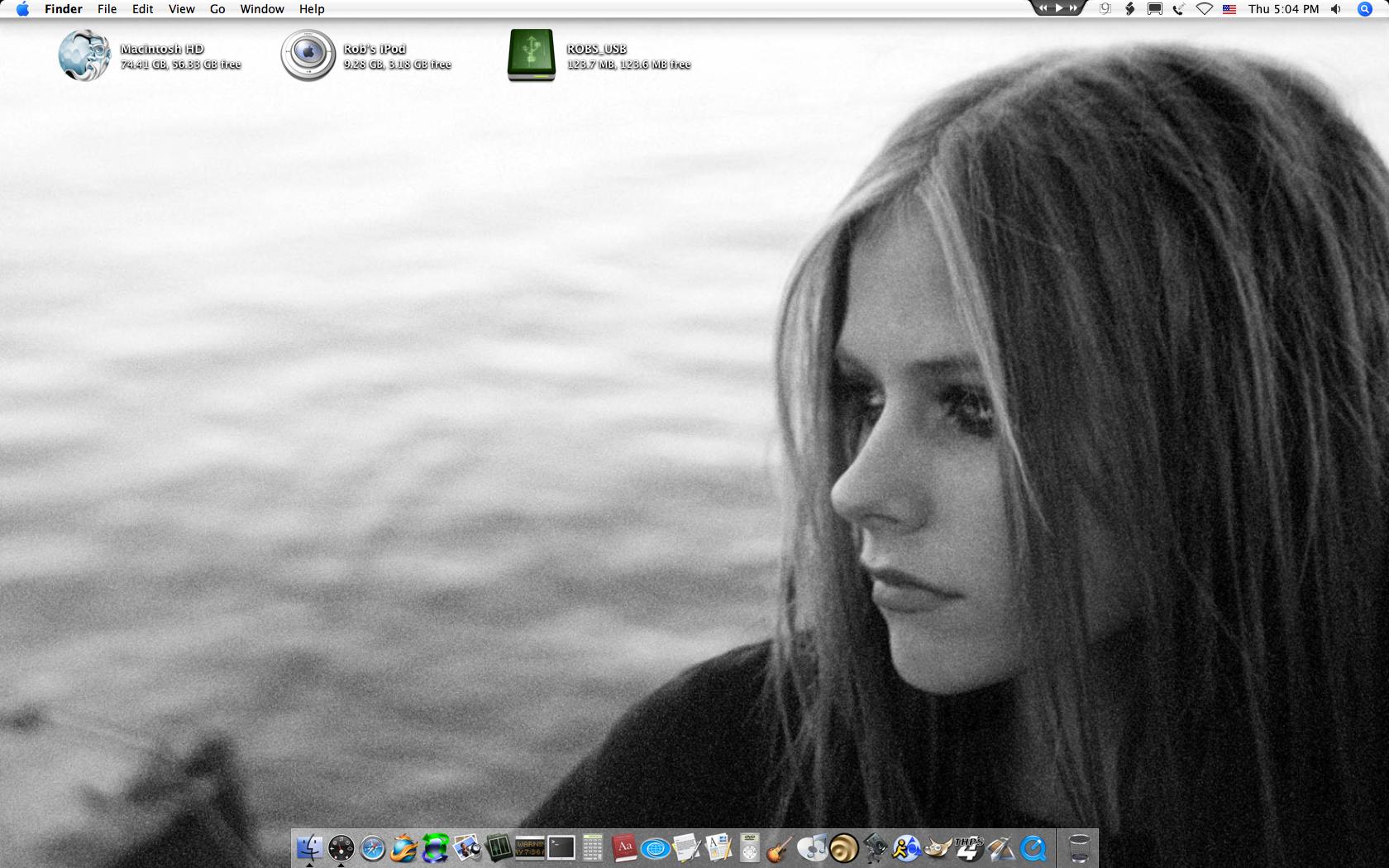Open Calculator from the Dock
1389x868 pixels.
coord(593,848)
